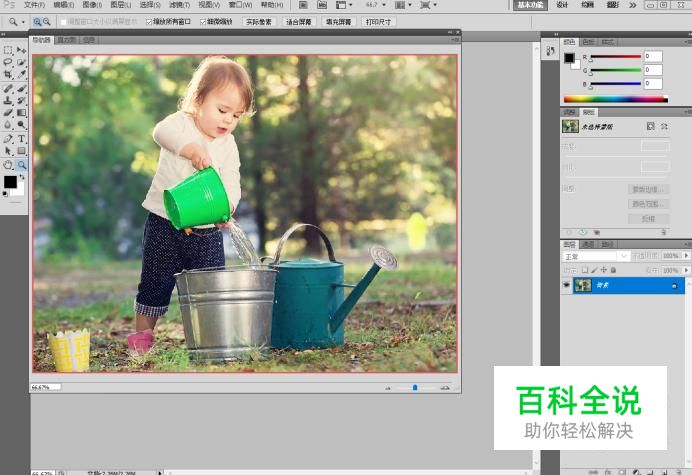Click the 打印尺寸 button

(x=378, y=22)
